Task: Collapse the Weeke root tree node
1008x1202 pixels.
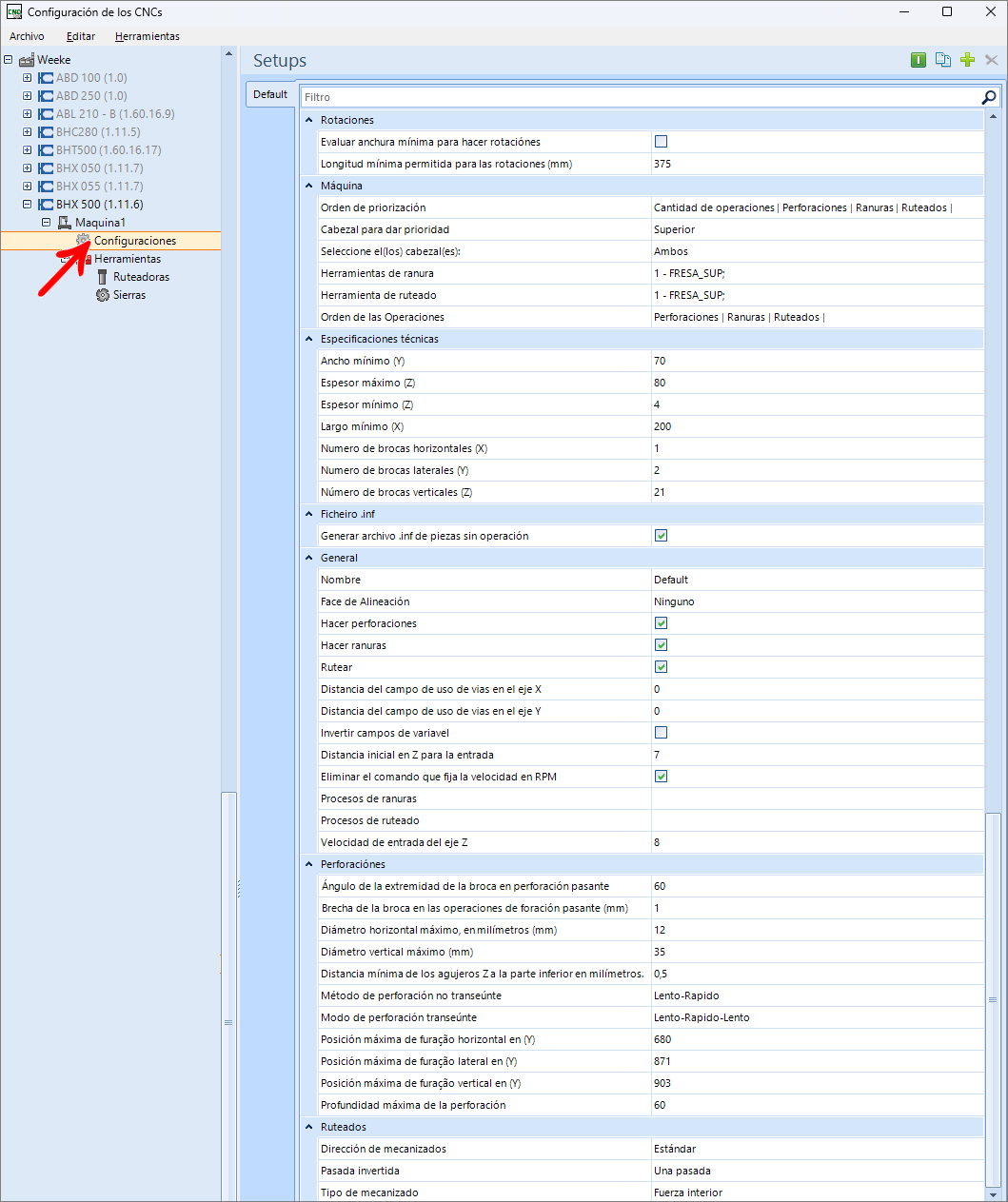Action: [x=9, y=60]
